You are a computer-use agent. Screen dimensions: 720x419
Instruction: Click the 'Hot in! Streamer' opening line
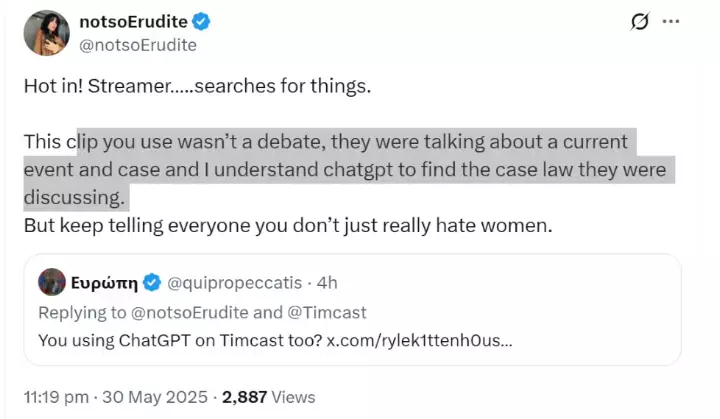[x=197, y=85]
